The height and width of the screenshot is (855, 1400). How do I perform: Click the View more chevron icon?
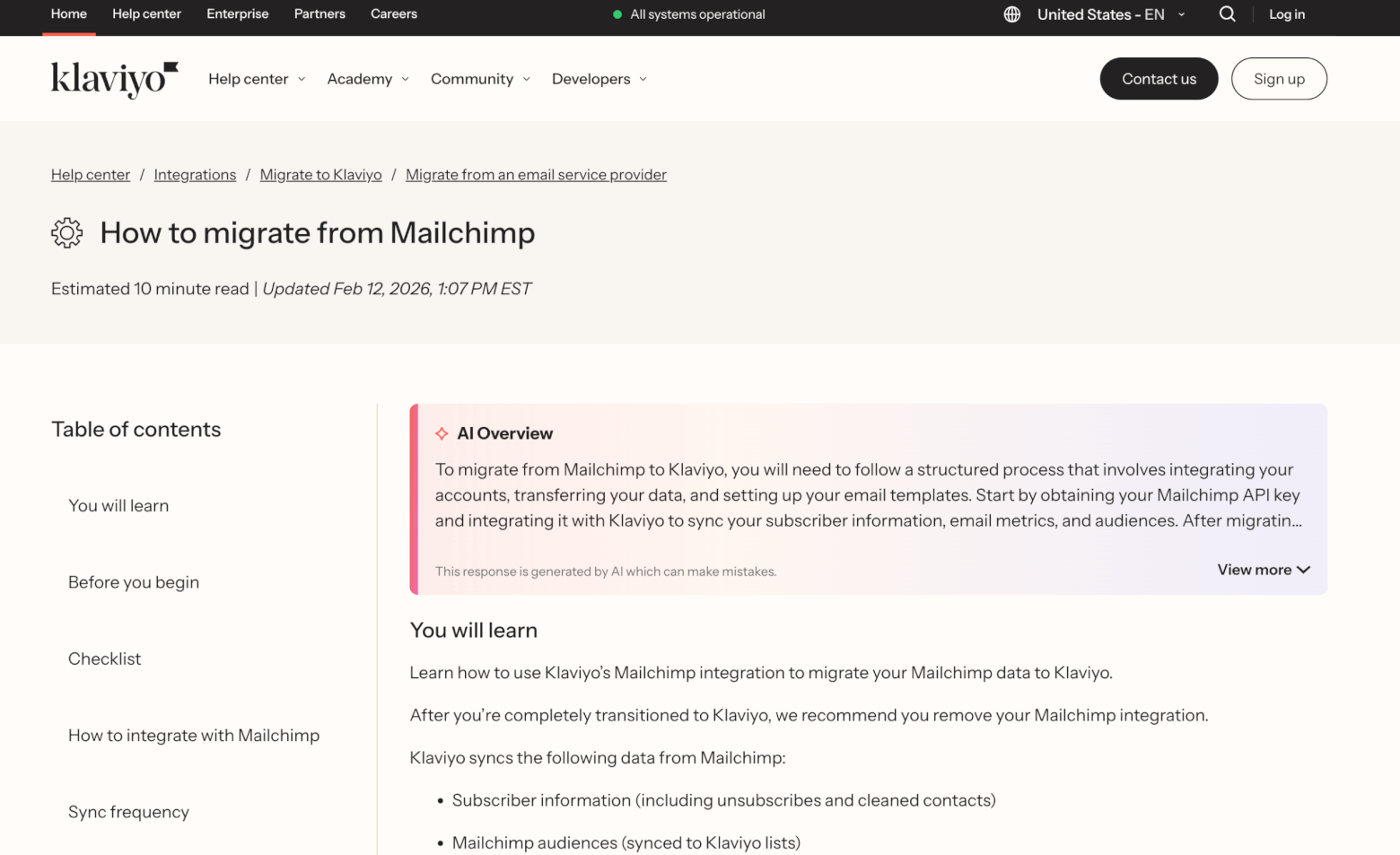click(1304, 569)
